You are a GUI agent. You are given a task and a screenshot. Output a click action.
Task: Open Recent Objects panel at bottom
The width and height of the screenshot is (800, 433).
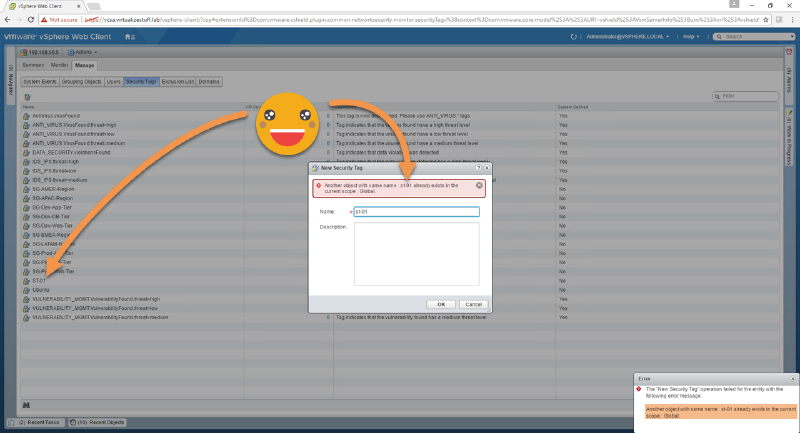[97, 422]
